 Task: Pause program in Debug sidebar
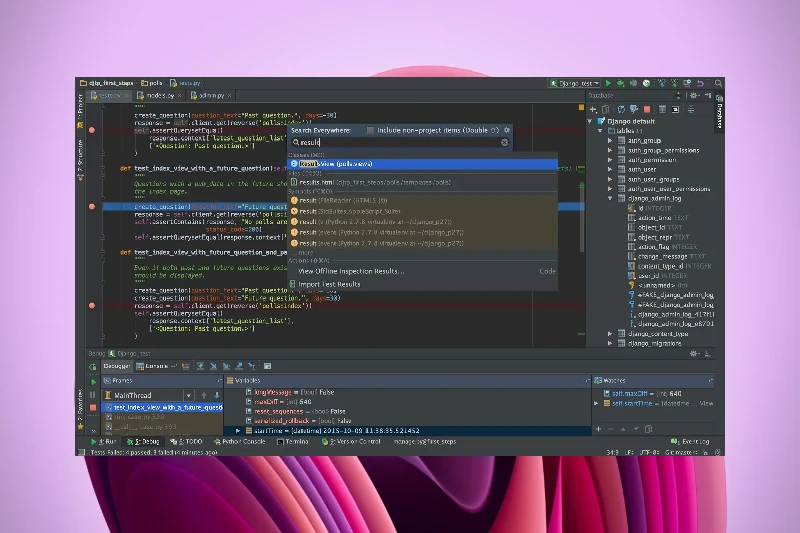tap(93, 395)
